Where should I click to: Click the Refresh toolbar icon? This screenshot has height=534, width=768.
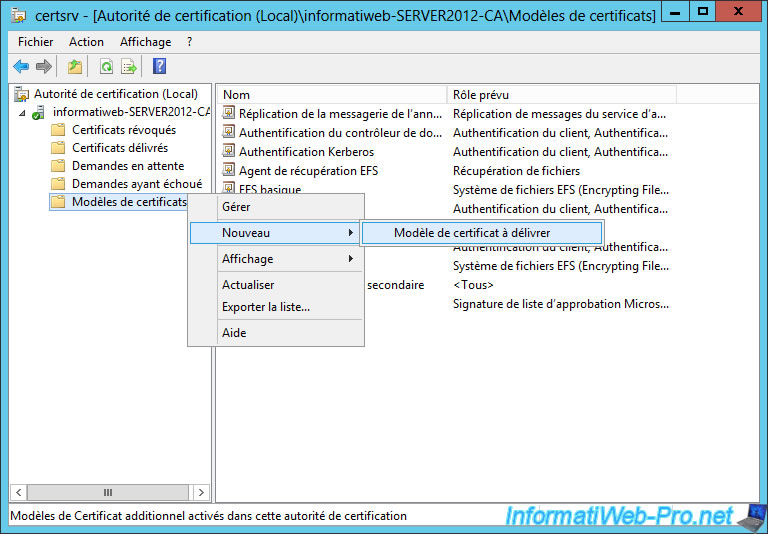click(106, 66)
